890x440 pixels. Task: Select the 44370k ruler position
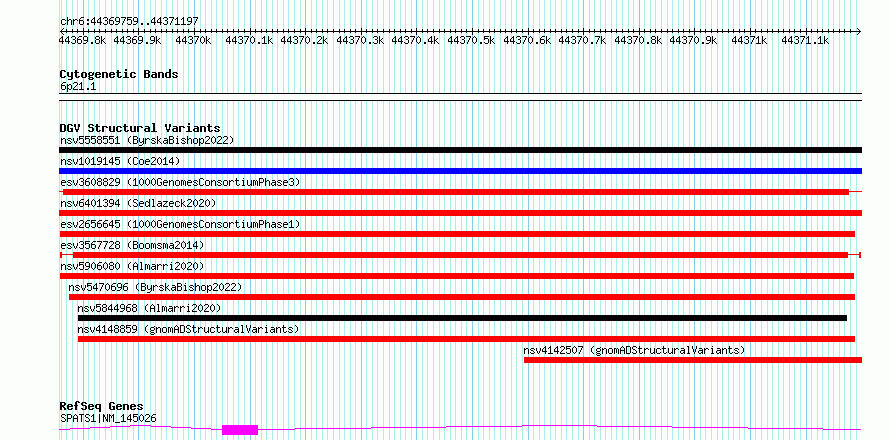(193, 41)
